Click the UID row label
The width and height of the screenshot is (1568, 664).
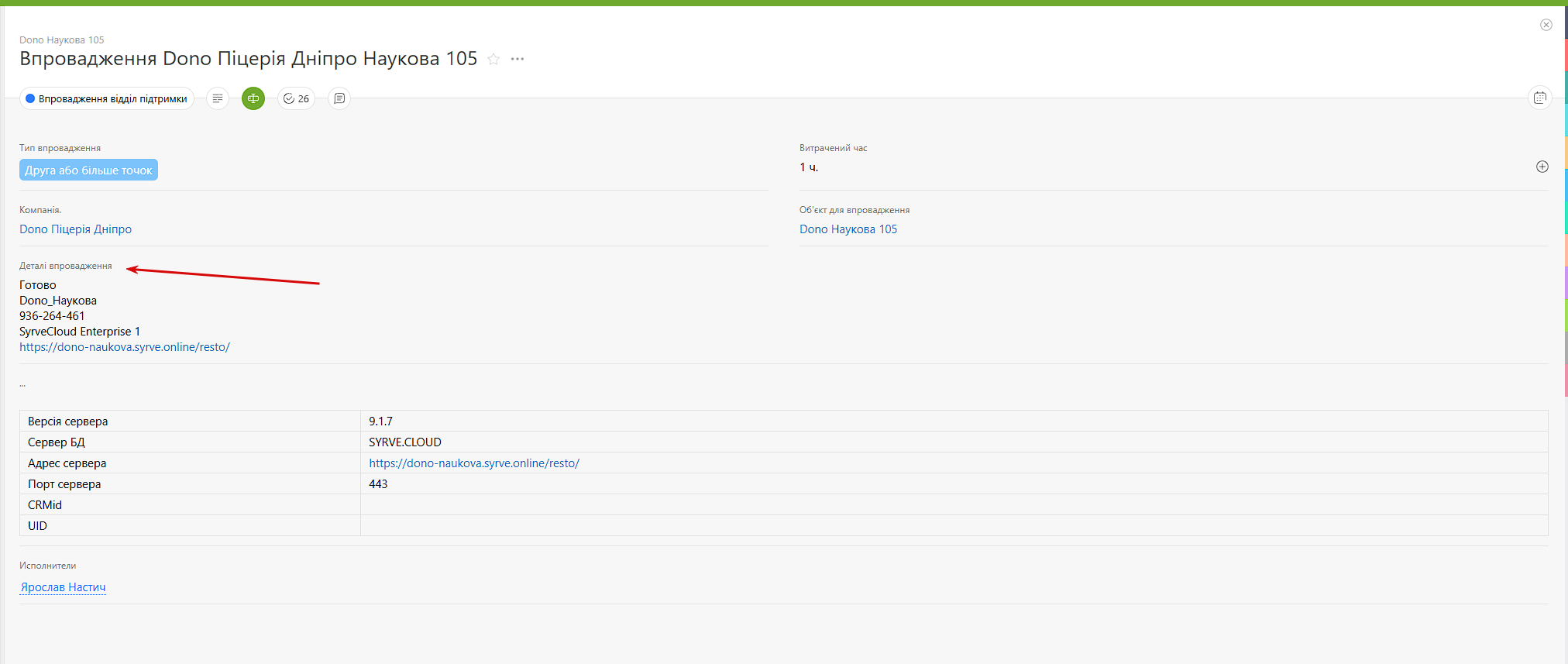click(x=37, y=526)
